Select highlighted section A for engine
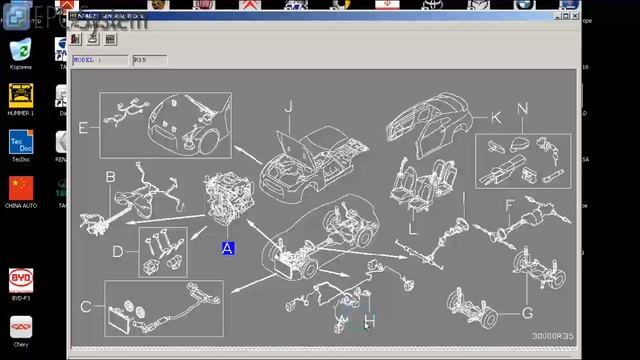The image size is (640, 360). point(228,249)
